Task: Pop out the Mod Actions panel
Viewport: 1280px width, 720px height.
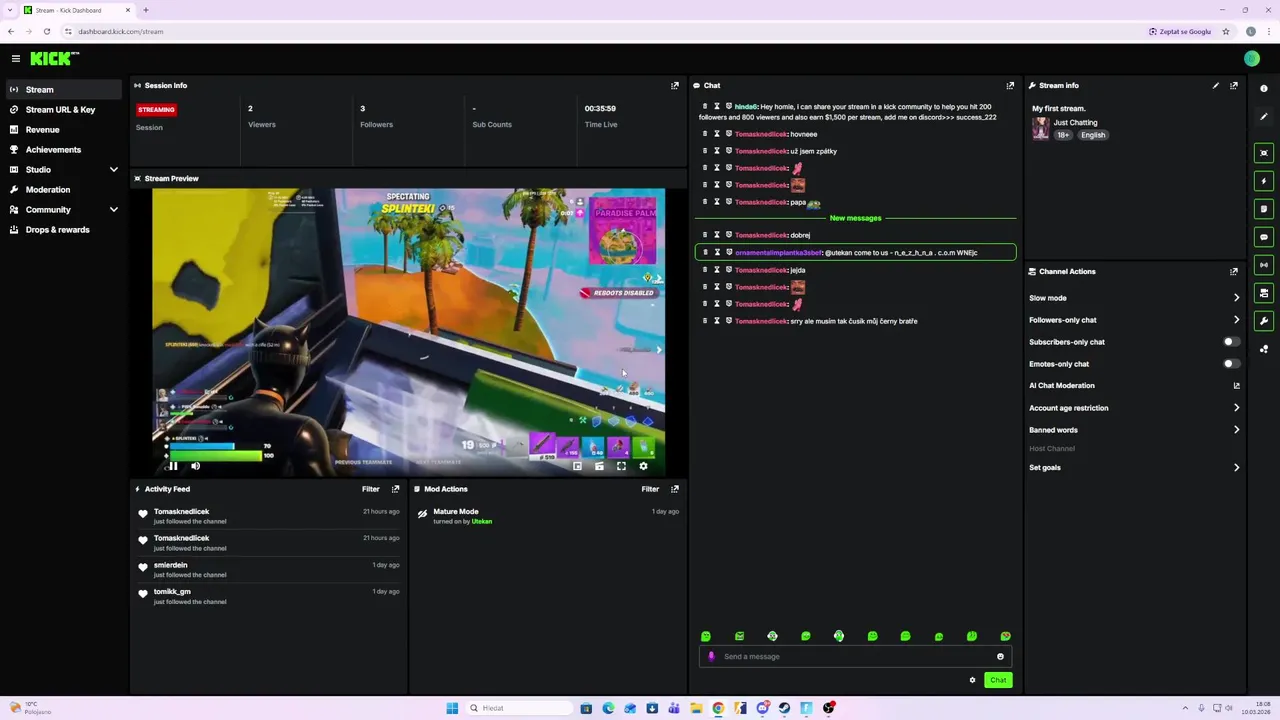Action: click(x=675, y=489)
